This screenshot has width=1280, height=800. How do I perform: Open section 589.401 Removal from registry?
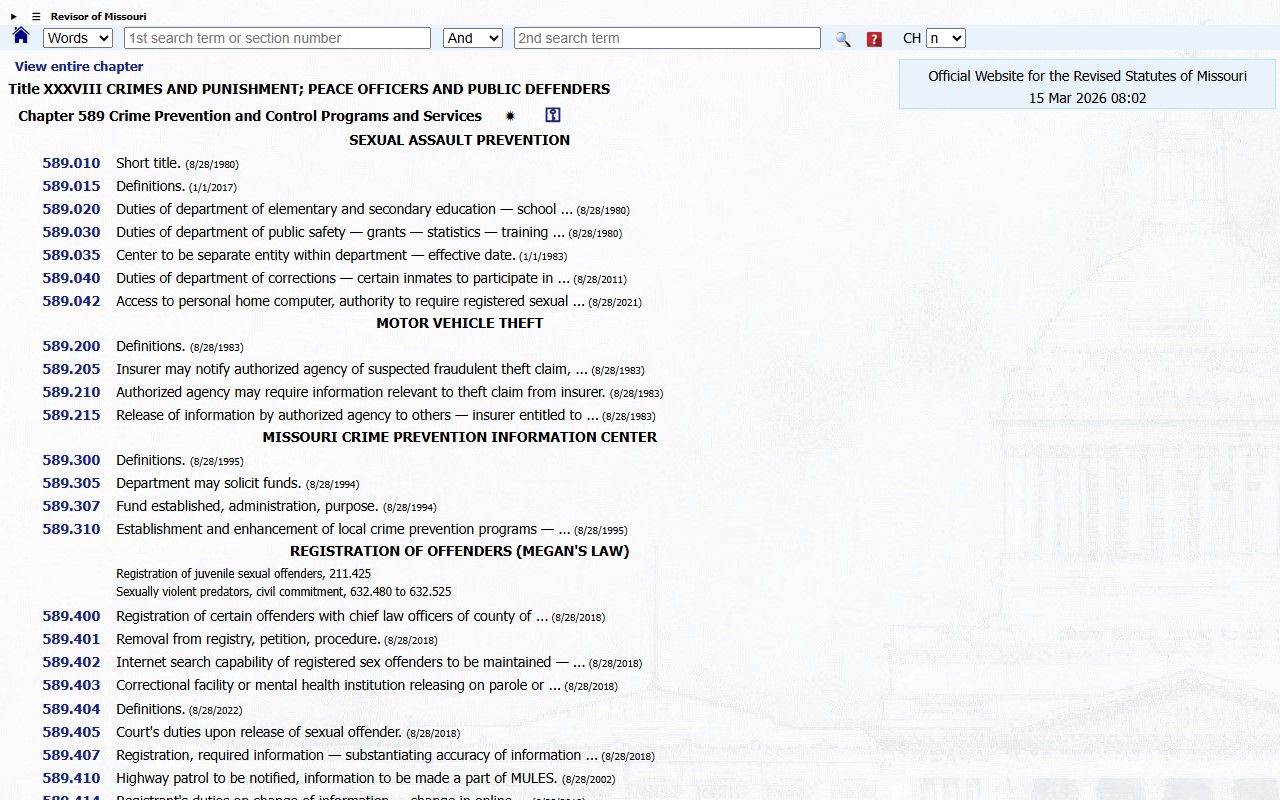pyautogui.click(x=71, y=639)
